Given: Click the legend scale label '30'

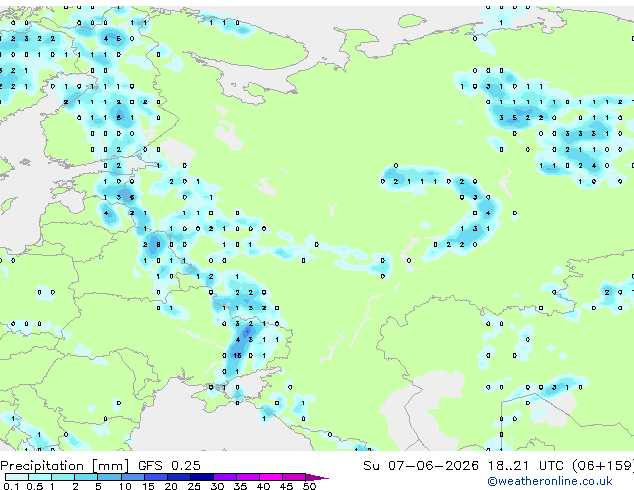Looking at the screenshot, I should [x=217, y=486].
